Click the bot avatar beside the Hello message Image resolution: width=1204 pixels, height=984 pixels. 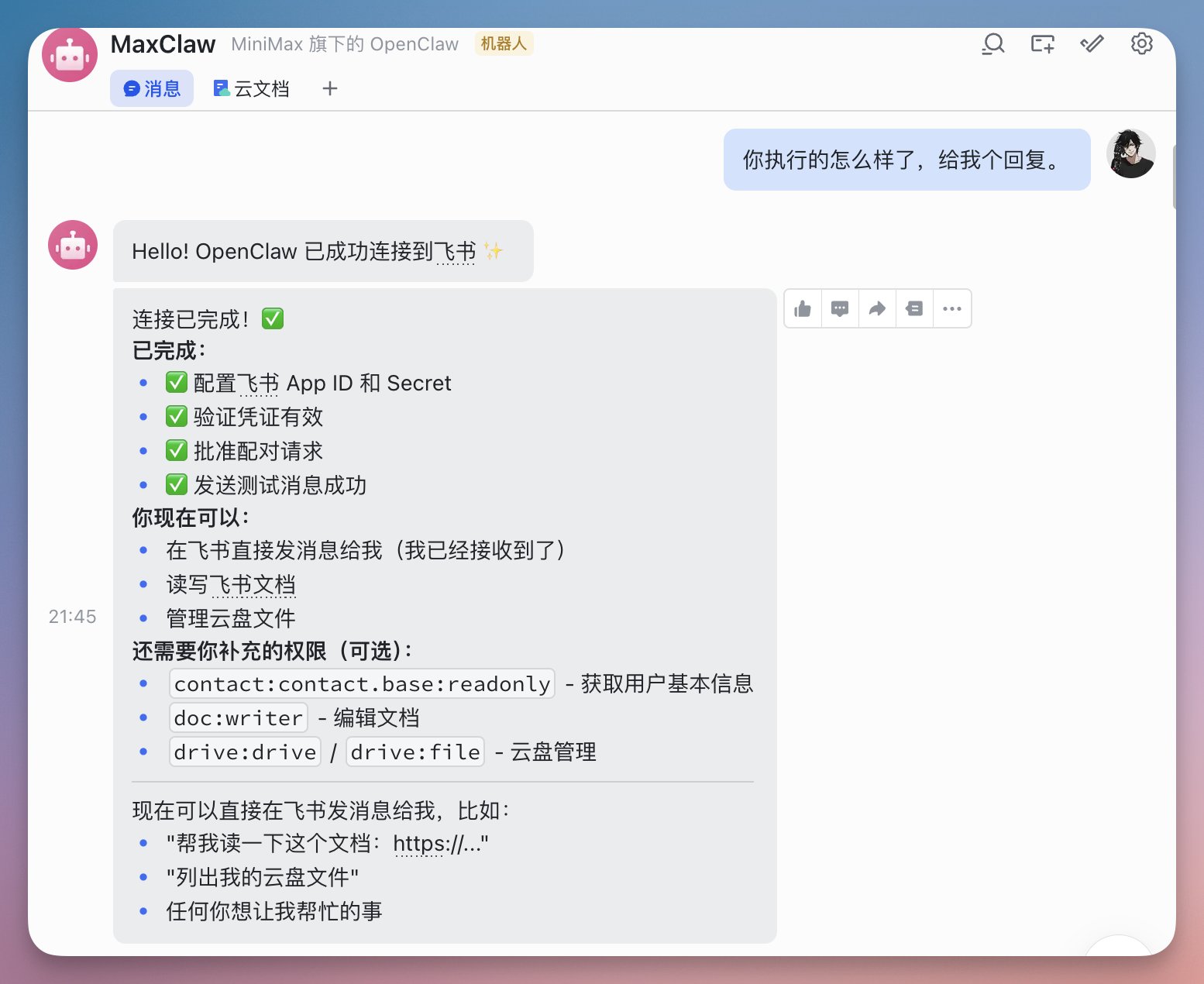(x=73, y=245)
